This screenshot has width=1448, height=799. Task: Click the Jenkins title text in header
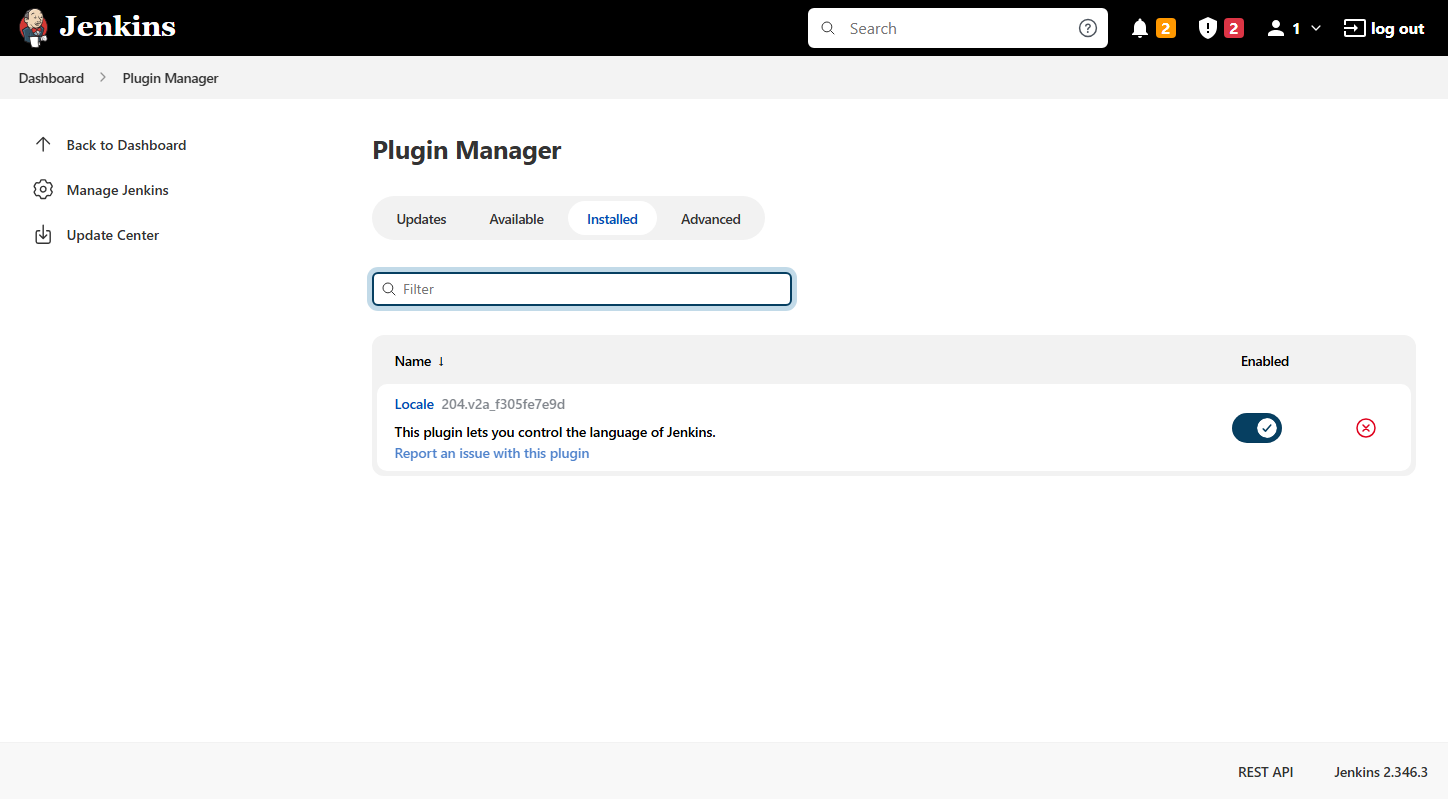coord(117,27)
